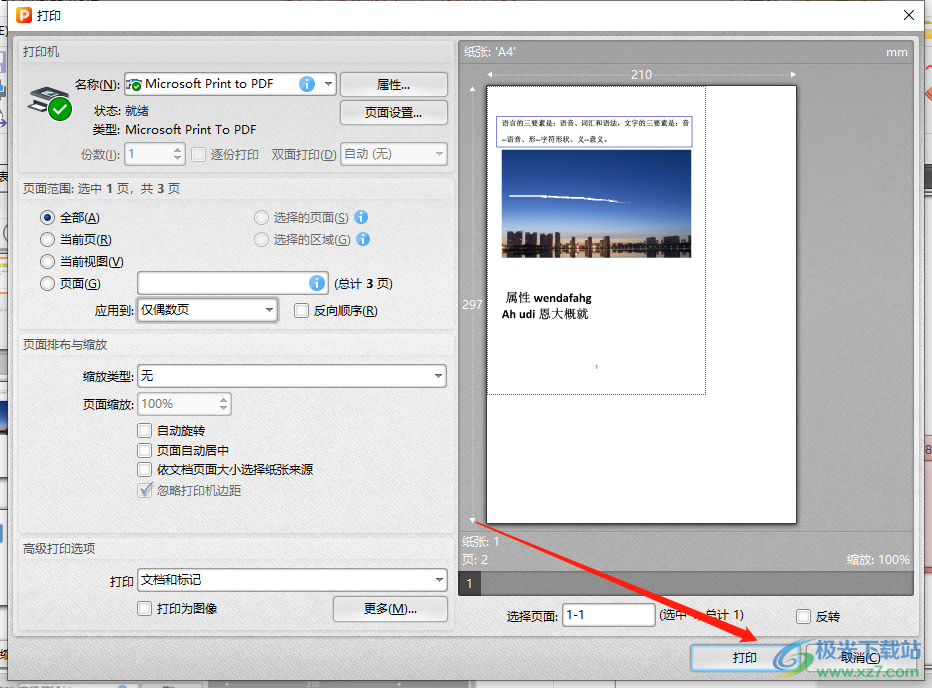
Task: Select the 当前页(R) radio button
Action: click(x=48, y=240)
